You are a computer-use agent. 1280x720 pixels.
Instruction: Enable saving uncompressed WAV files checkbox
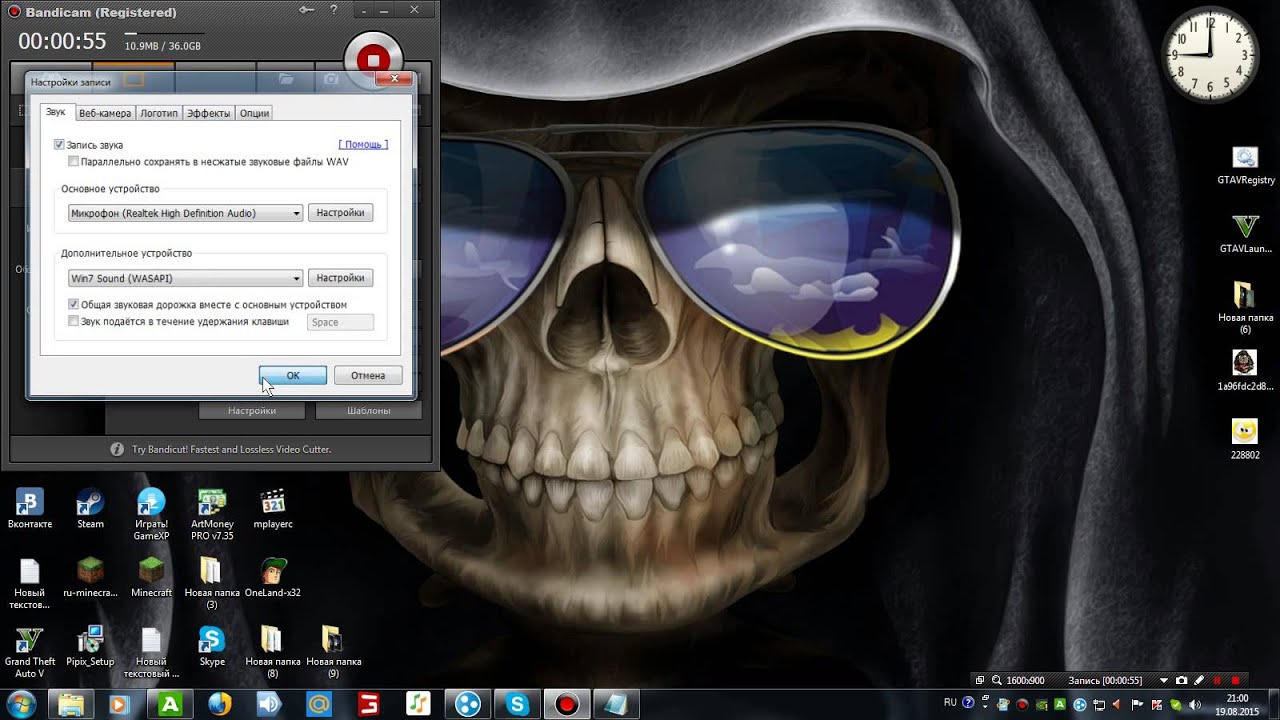tap(73, 161)
